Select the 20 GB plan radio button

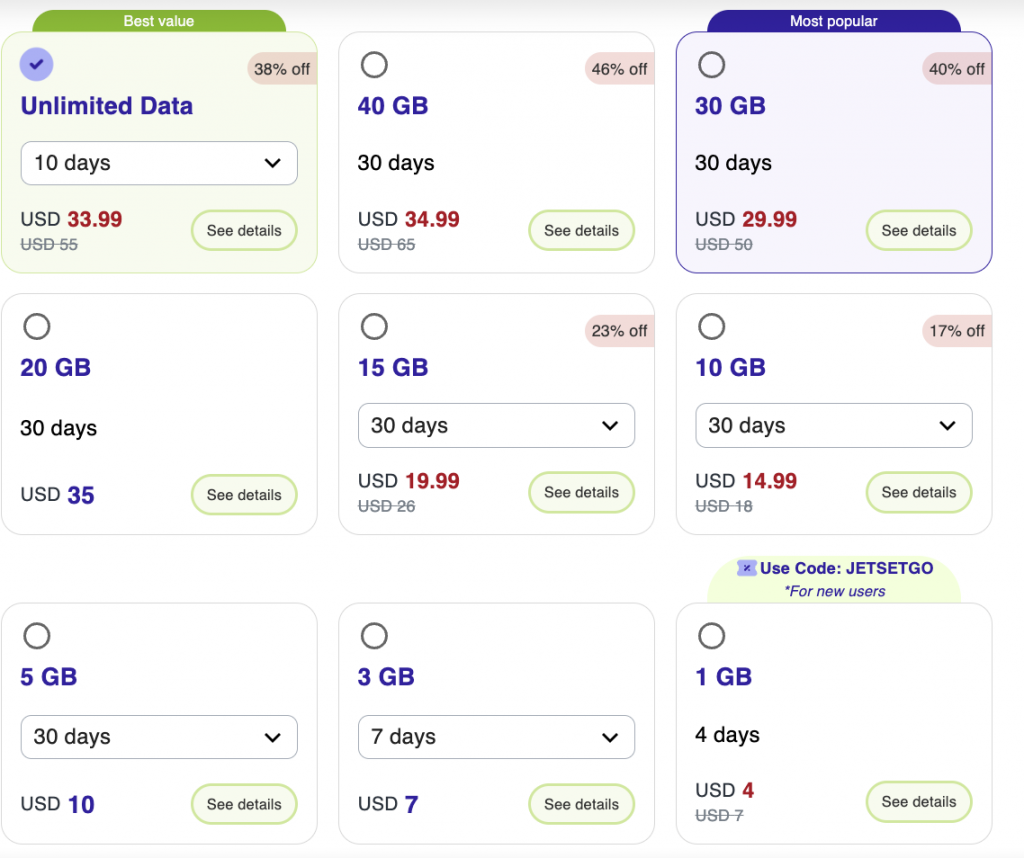37,326
